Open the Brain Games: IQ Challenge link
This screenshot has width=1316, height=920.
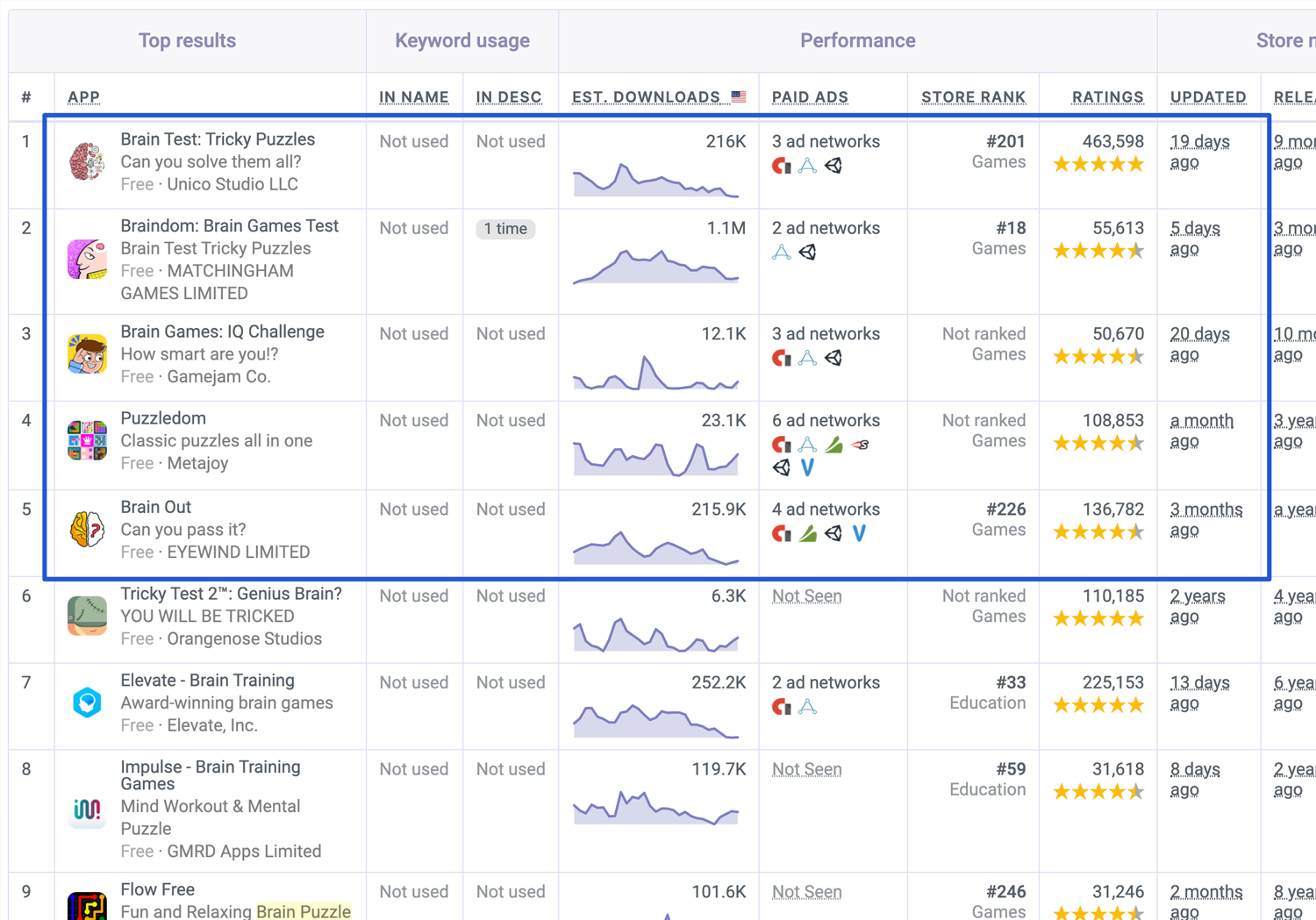(222, 332)
